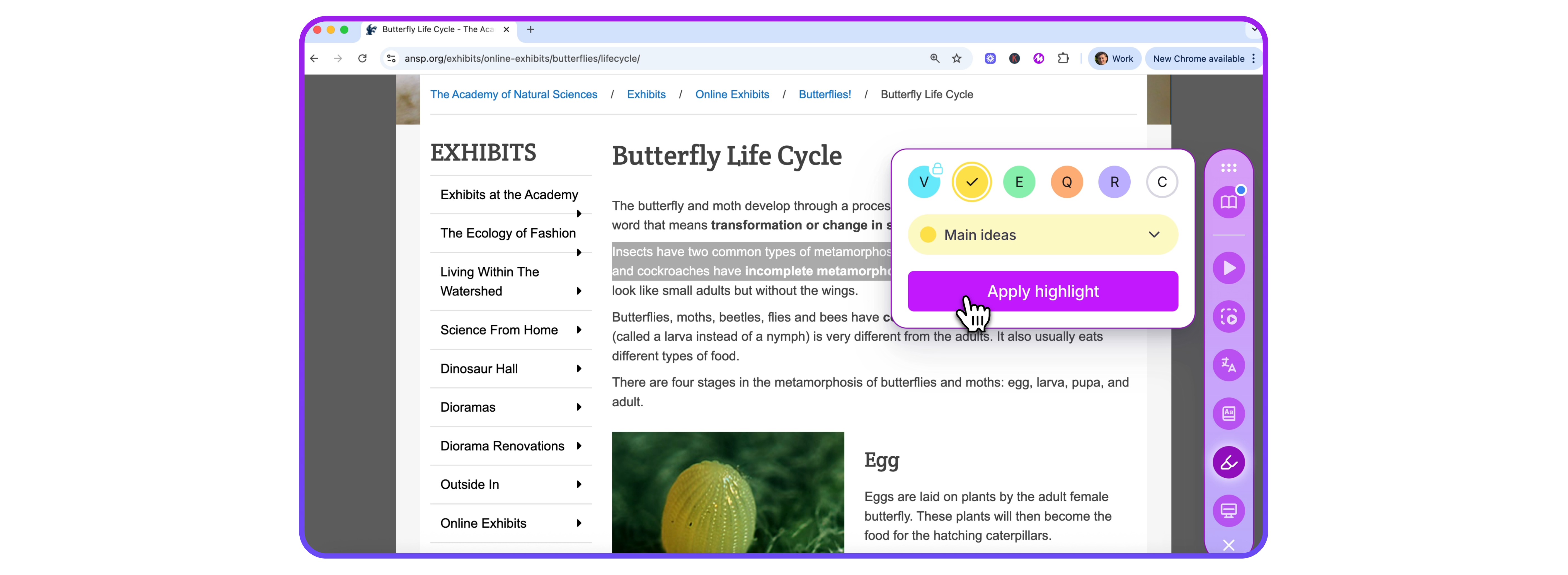Open Living Within The Watershed menu item
This screenshot has height=575, width=1568.
click(489, 281)
